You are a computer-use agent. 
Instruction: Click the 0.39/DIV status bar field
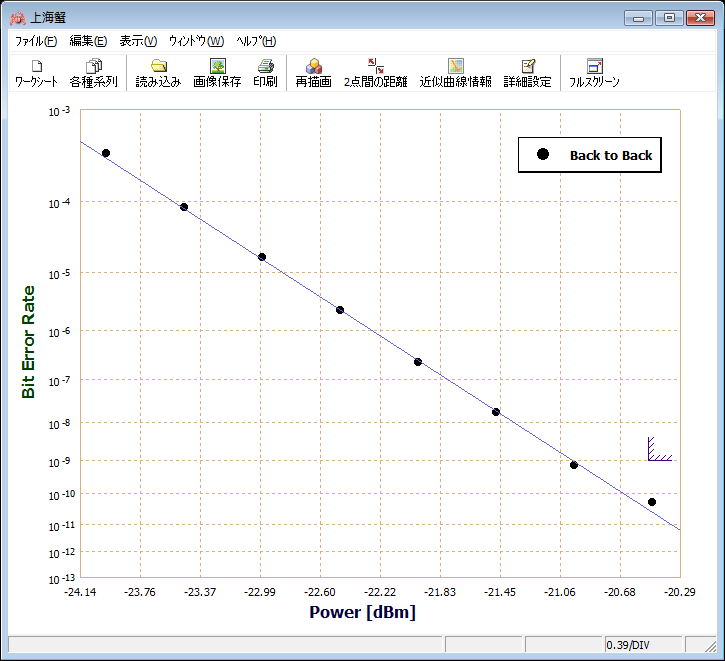[643, 645]
